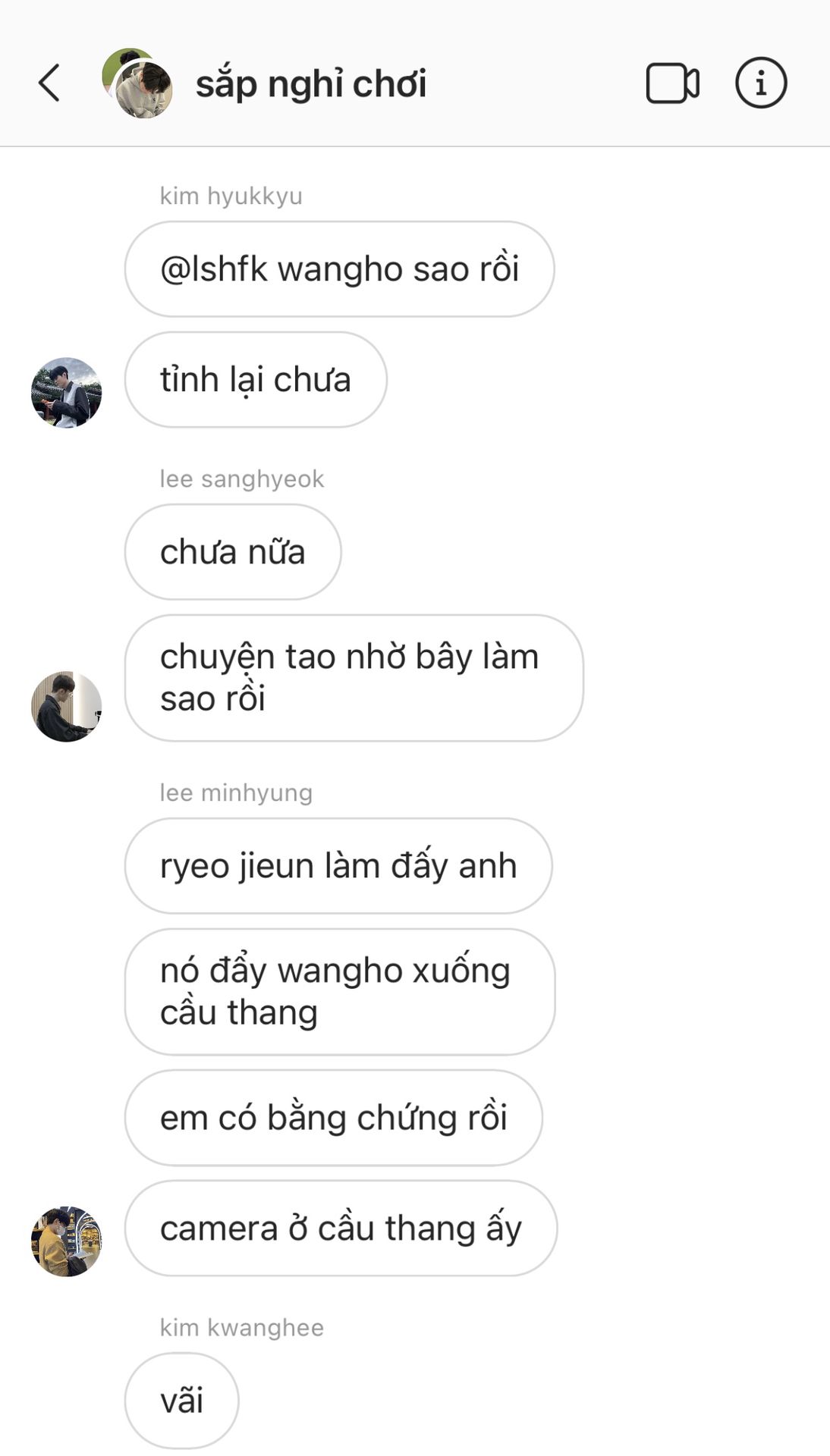Screen dimensions: 830x1456
Task: Select message 'nó đẩy wangho xuống cầu thang'
Action: click(339, 992)
